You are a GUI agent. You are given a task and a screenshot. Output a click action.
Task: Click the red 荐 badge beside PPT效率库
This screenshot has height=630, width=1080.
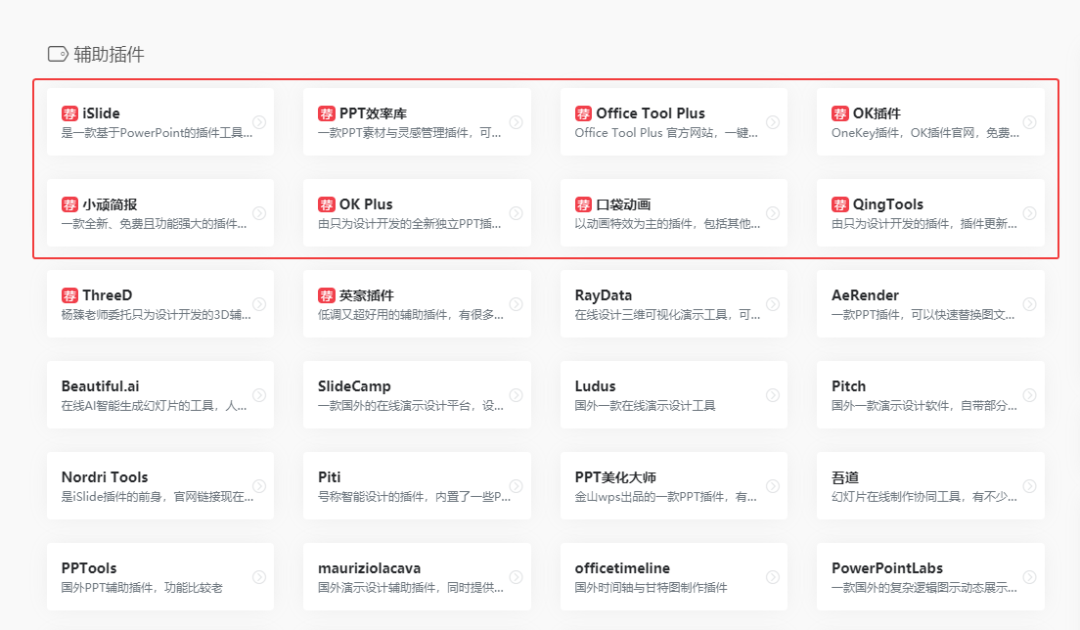click(x=326, y=114)
